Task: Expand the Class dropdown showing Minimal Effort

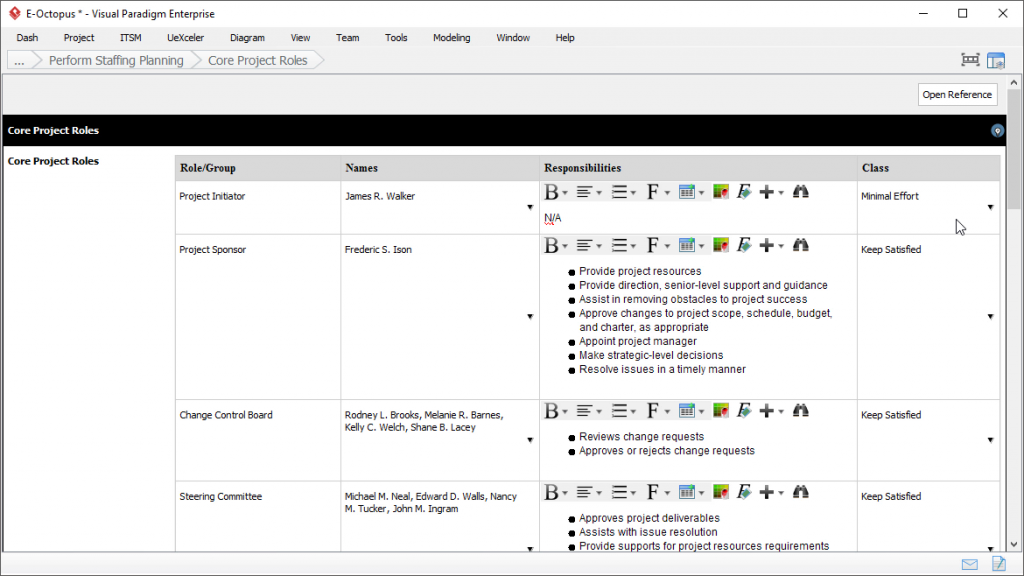Action: [x=989, y=205]
